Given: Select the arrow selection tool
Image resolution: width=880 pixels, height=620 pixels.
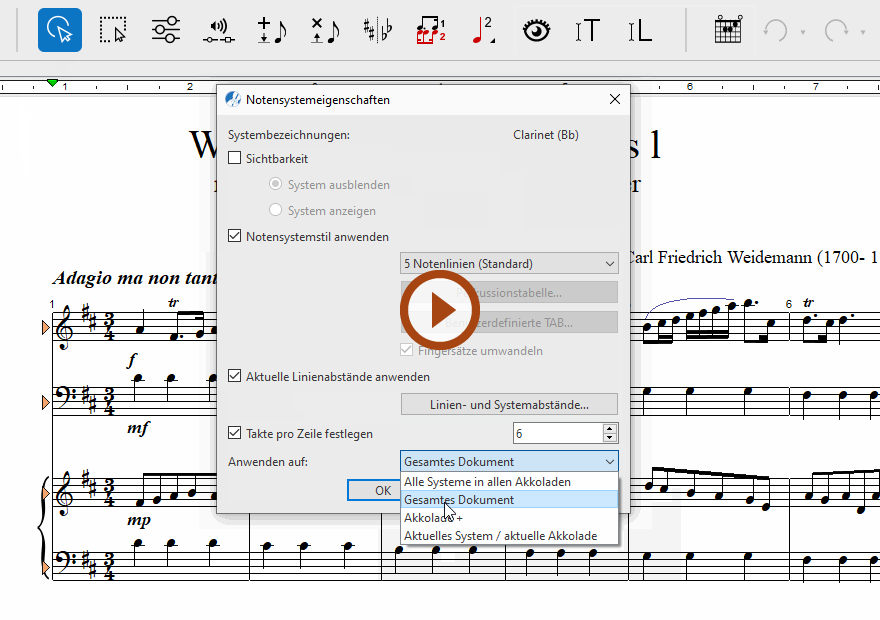Looking at the screenshot, I should pyautogui.click(x=60, y=30).
